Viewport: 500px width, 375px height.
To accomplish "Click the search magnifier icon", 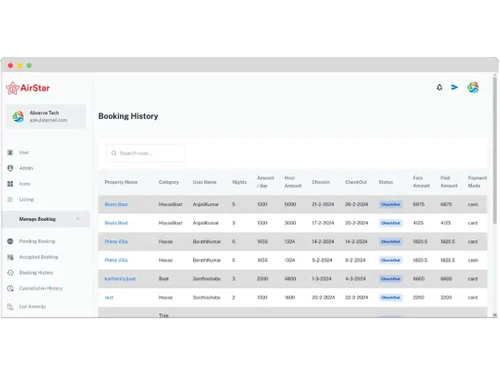I will coord(114,153).
